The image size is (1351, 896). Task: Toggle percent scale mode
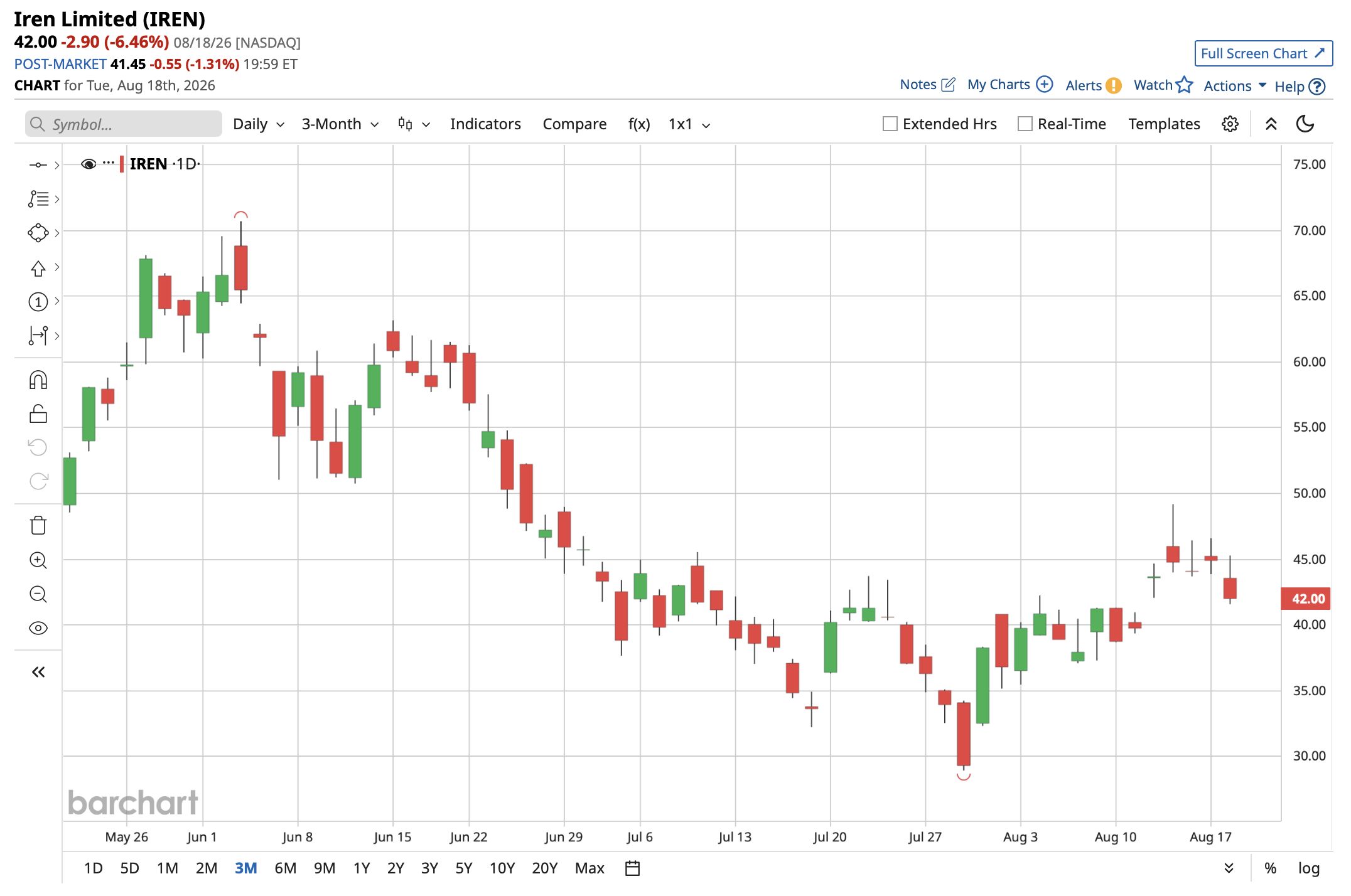1270,868
